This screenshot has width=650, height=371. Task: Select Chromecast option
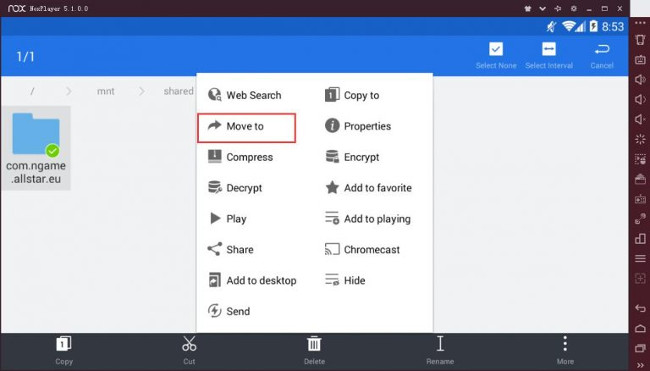362,250
